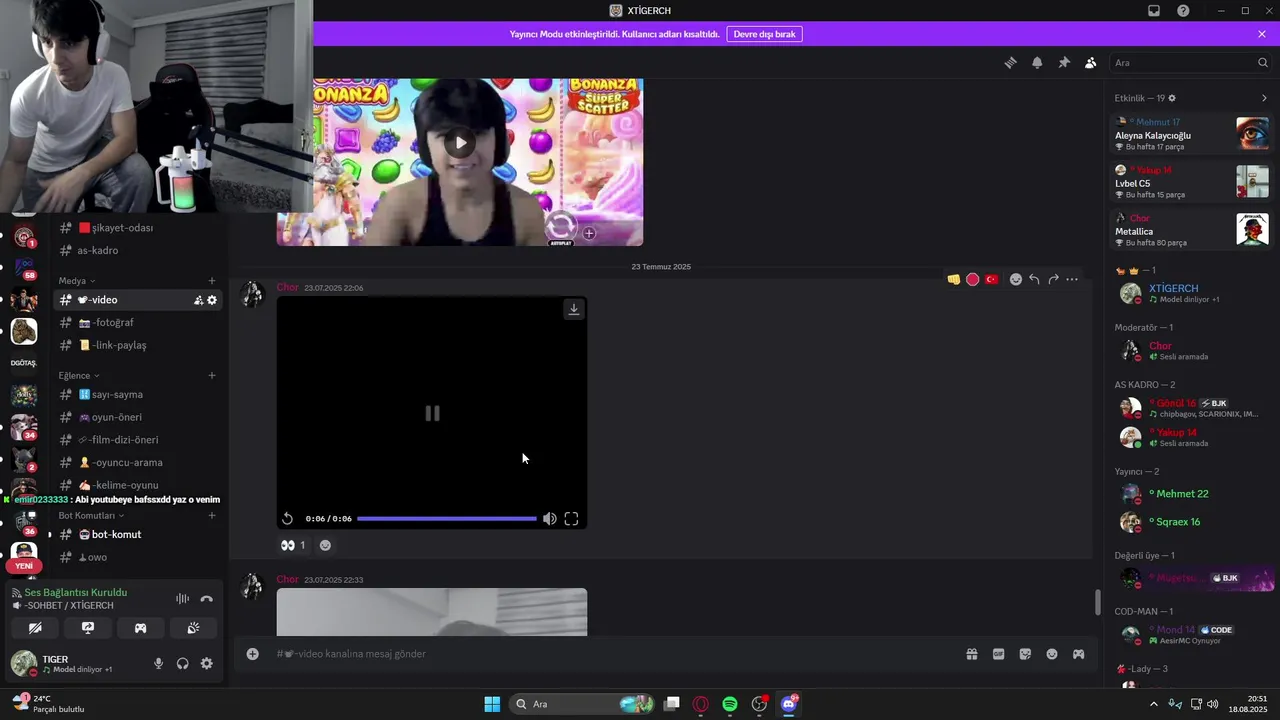Download the black video attachment
Screen dimensions: 1280x720
click(574, 309)
